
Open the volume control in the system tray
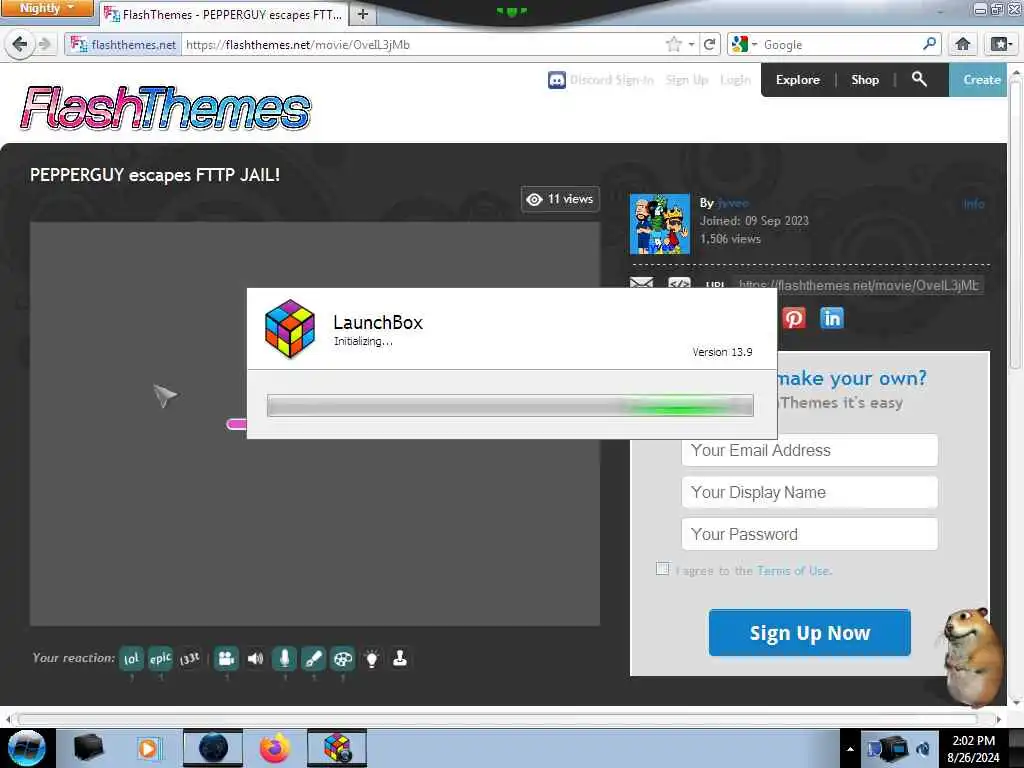pos(923,749)
